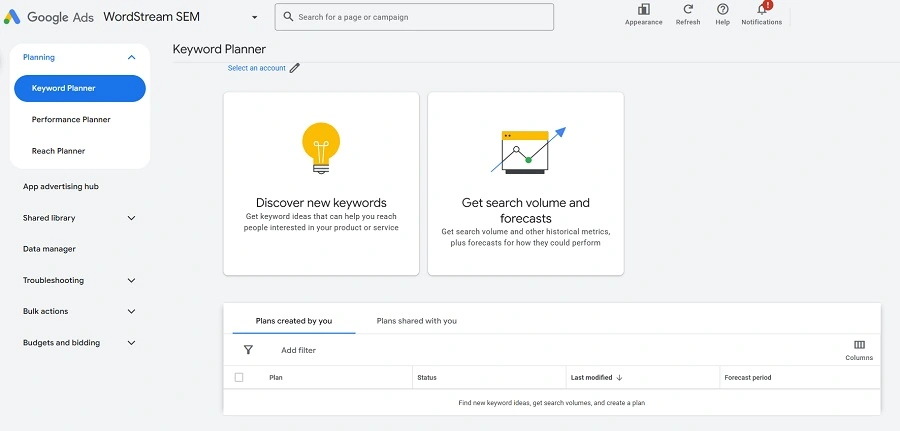Go to App advertising hub

coord(61,187)
